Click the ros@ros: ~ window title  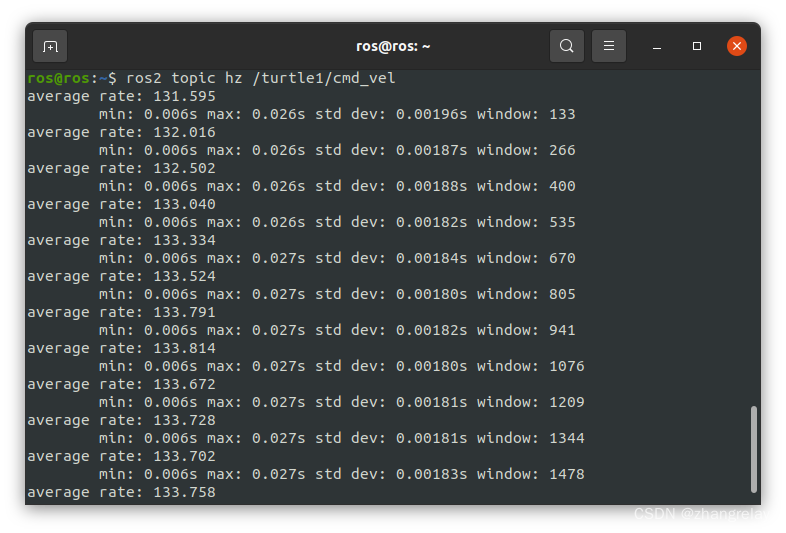coord(393,46)
